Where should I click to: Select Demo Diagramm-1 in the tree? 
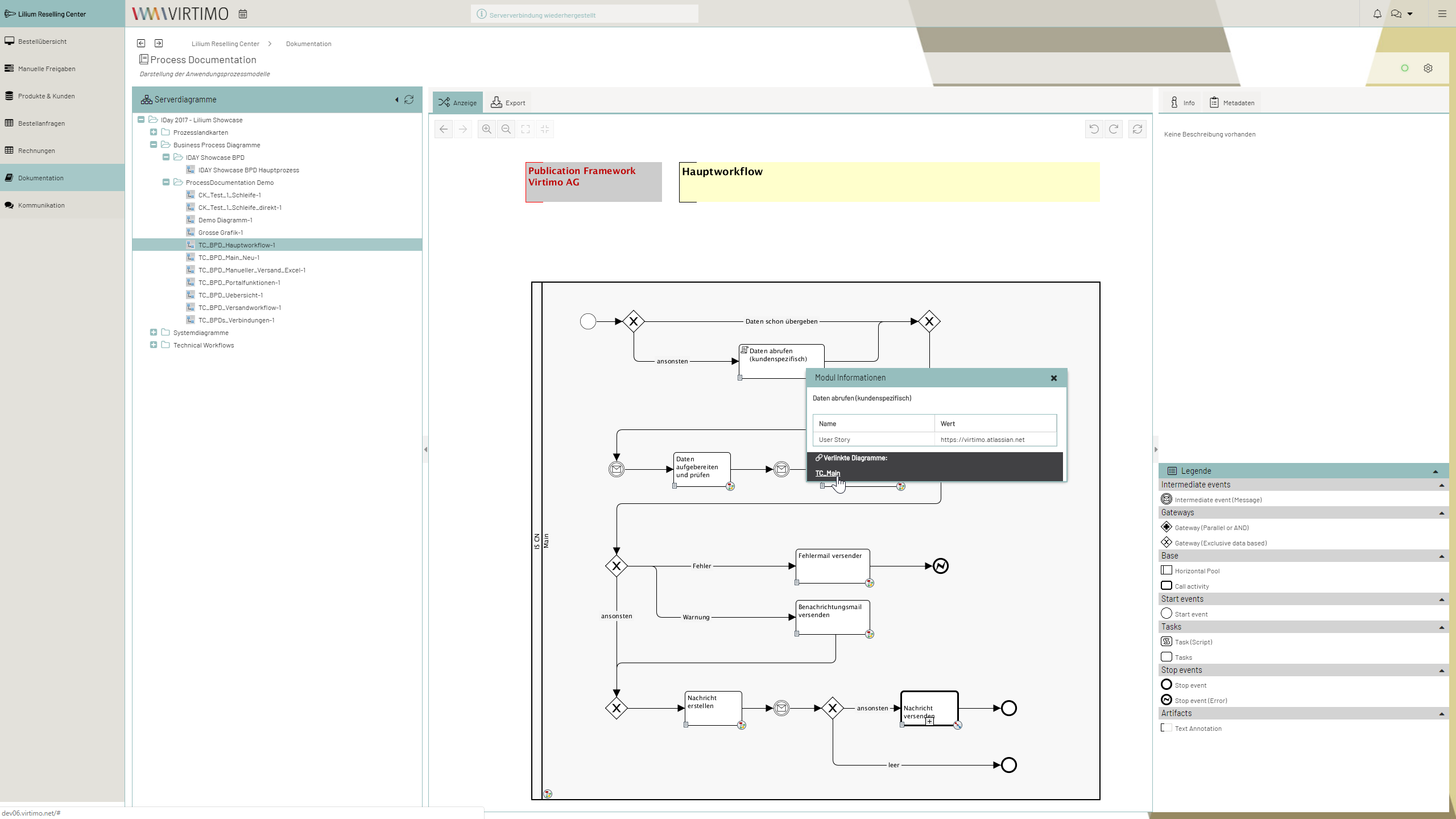(x=225, y=220)
